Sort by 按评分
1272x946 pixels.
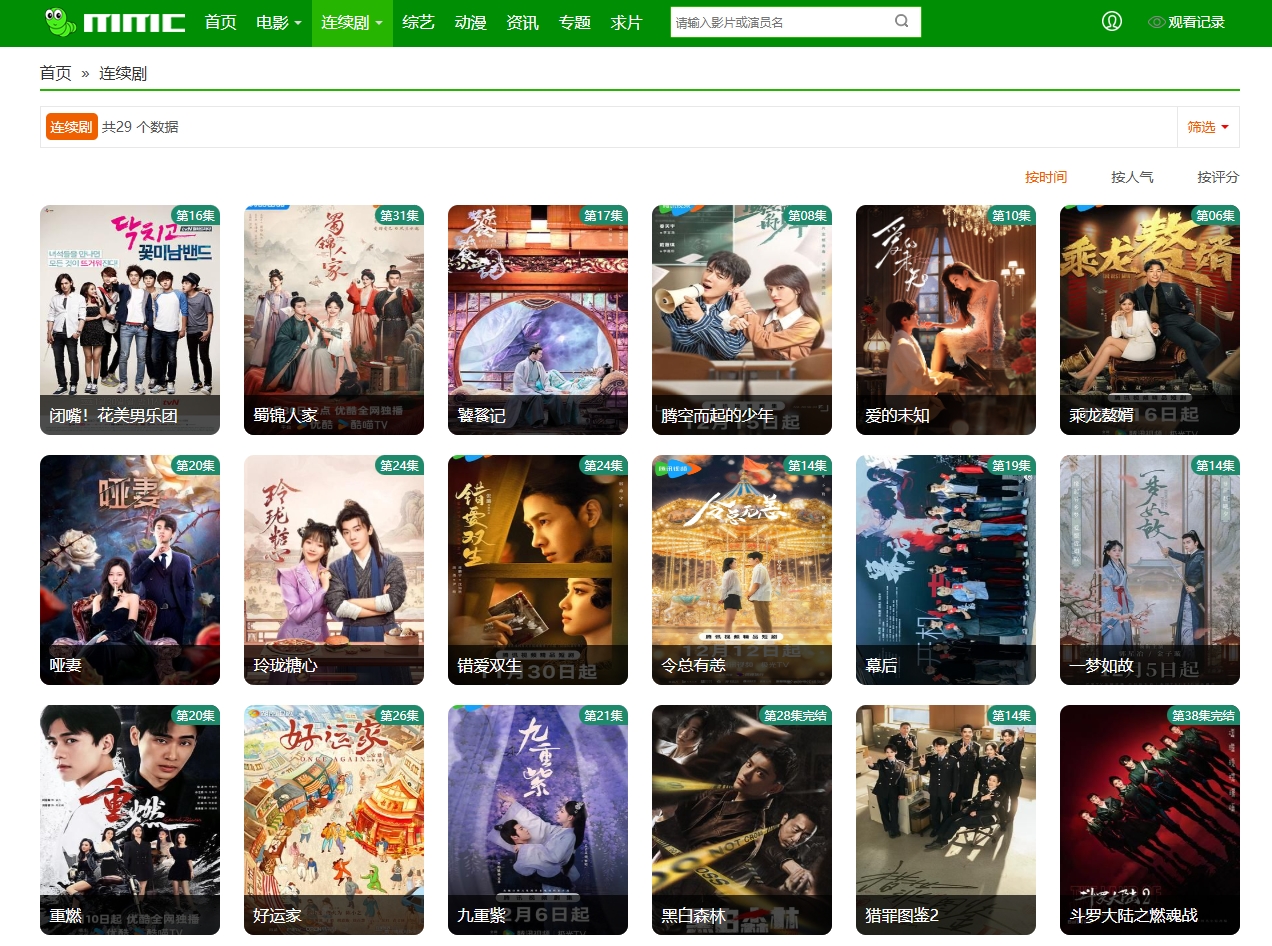tap(1218, 177)
